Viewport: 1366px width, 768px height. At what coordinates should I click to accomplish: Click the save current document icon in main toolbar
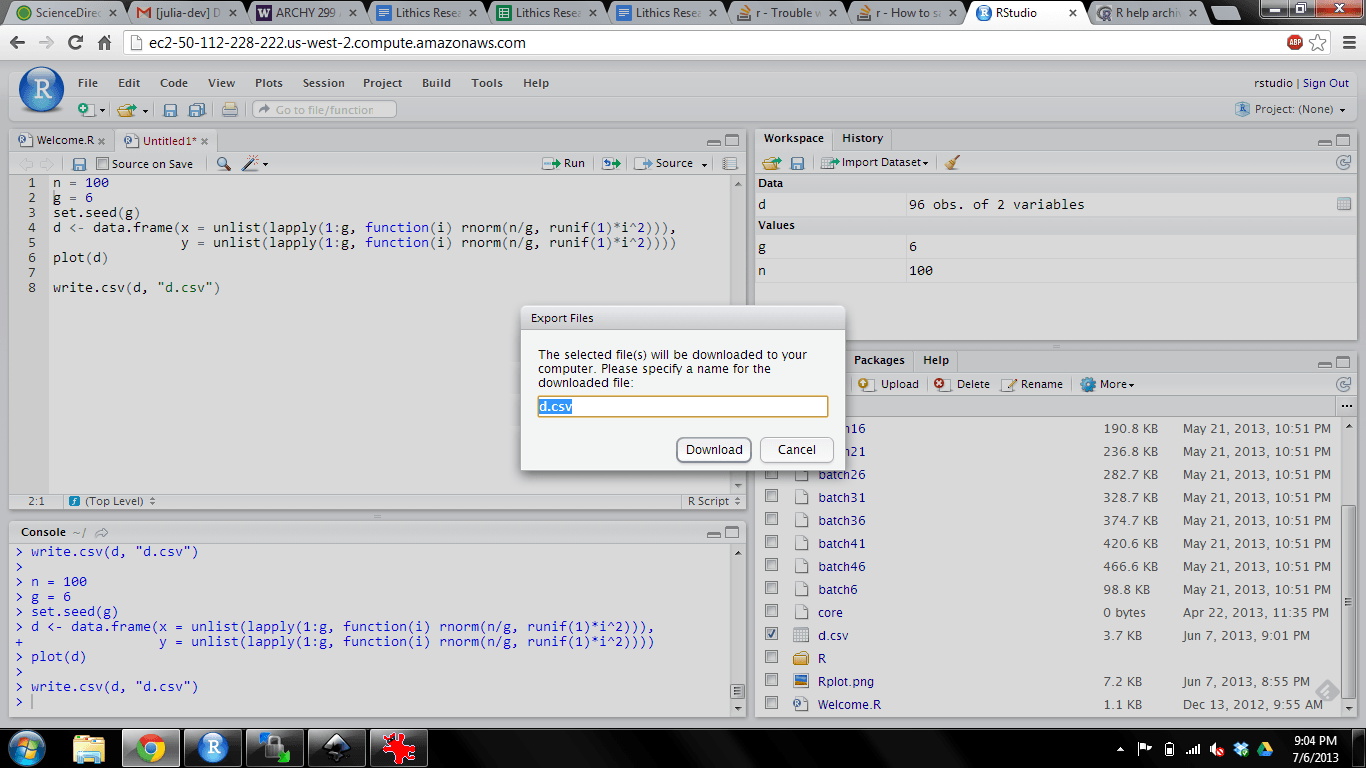[170, 110]
